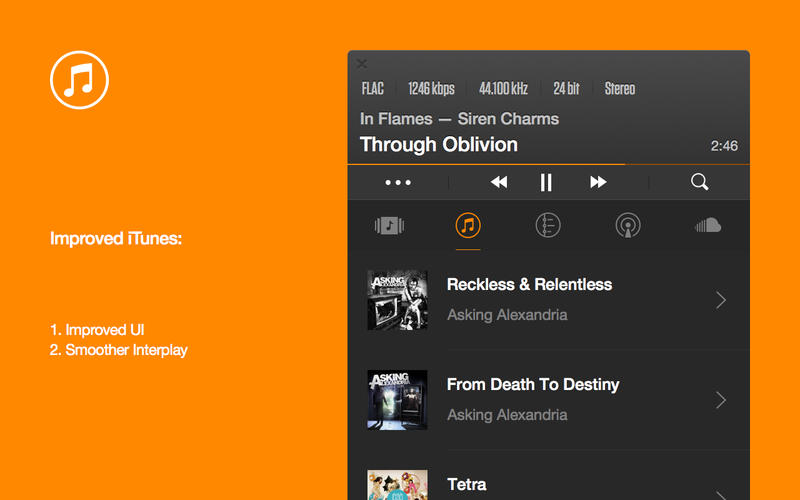
Task: Click the Through Oblivion track title
Action: click(x=439, y=145)
